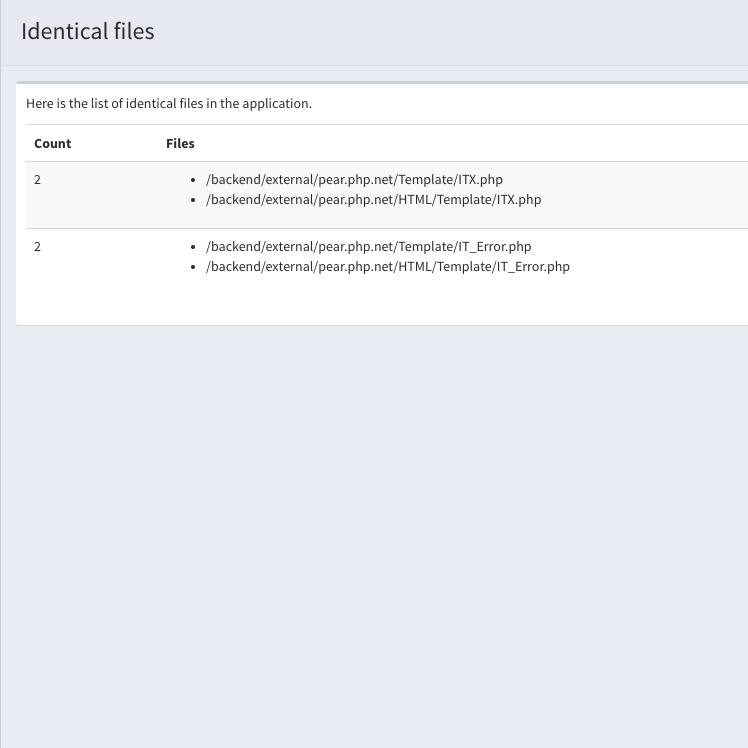Viewport: 748px width, 748px height.
Task: Click the empty white area below IT_Error.php rows
Action: (x=382, y=303)
